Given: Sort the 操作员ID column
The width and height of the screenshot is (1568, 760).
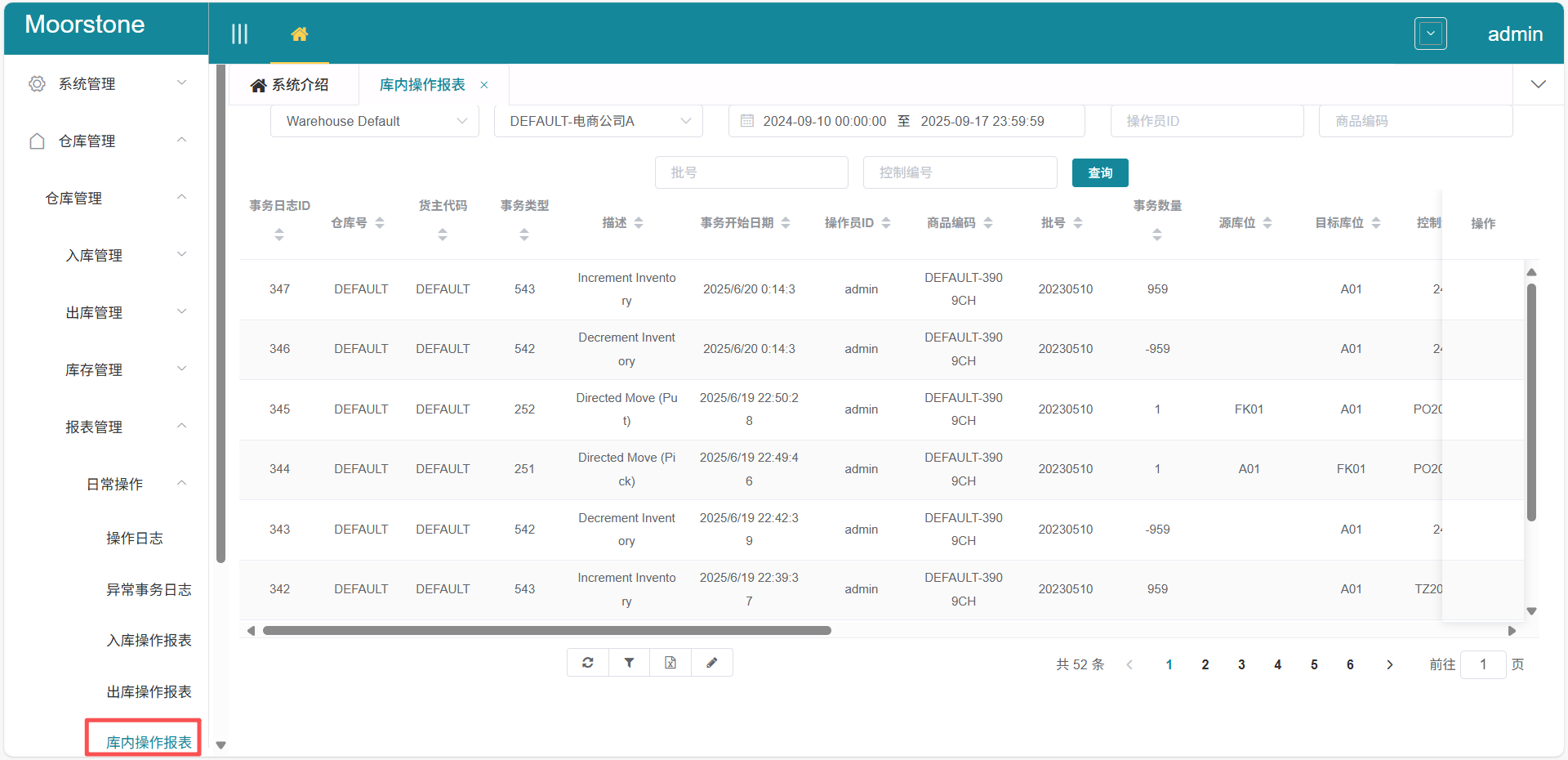Looking at the screenshot, I should 885,221.
